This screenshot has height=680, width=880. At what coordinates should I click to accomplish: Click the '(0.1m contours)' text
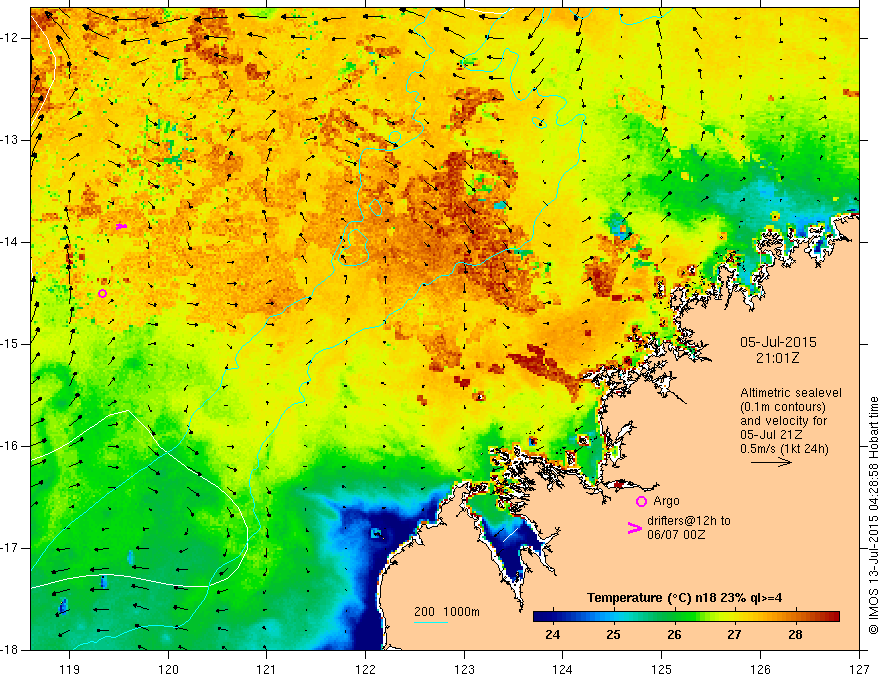click(x=782, y=407)
